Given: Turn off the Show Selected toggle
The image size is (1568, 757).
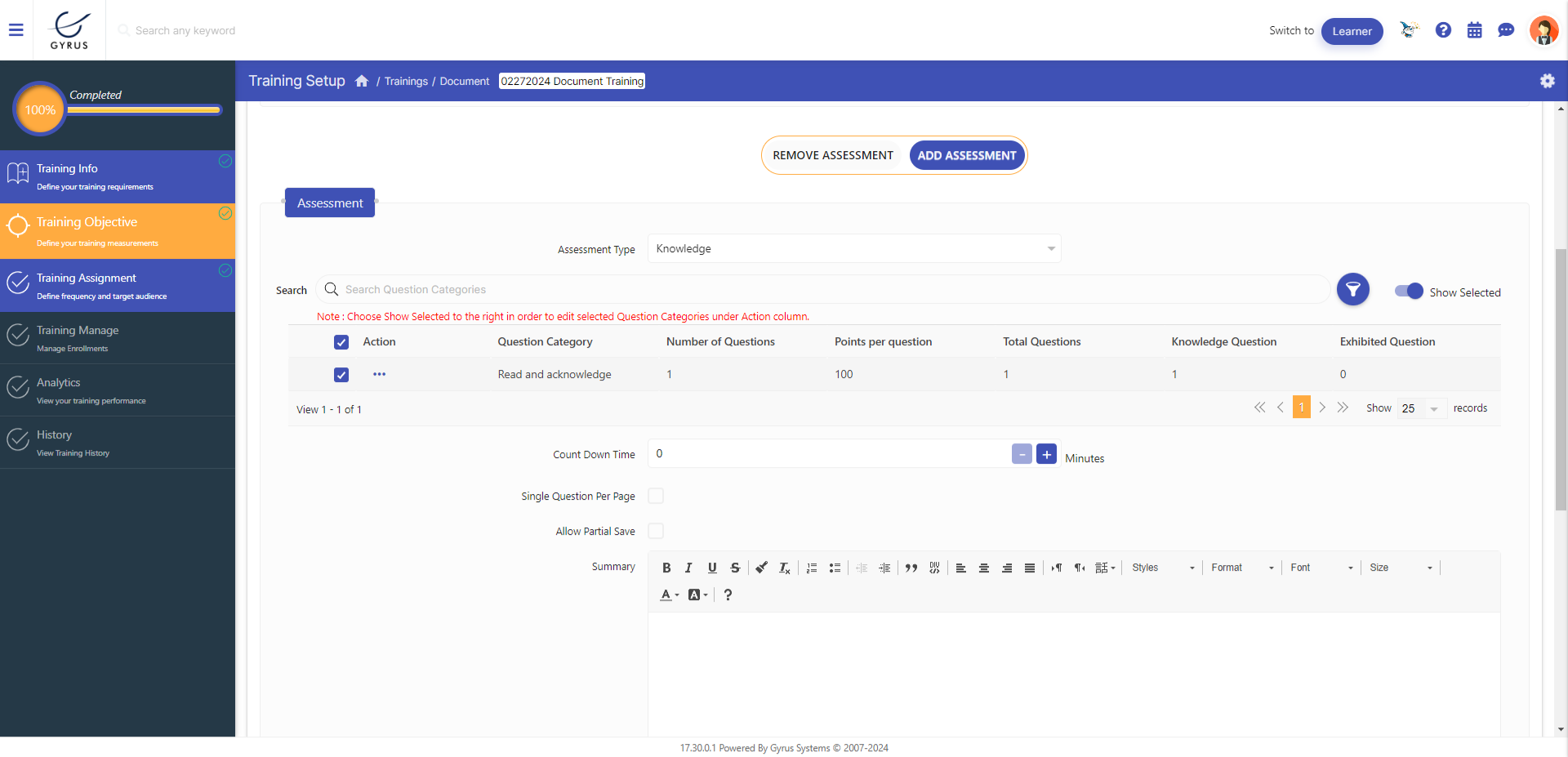Looking at the screenshot, I should (x=1409, y=292).
